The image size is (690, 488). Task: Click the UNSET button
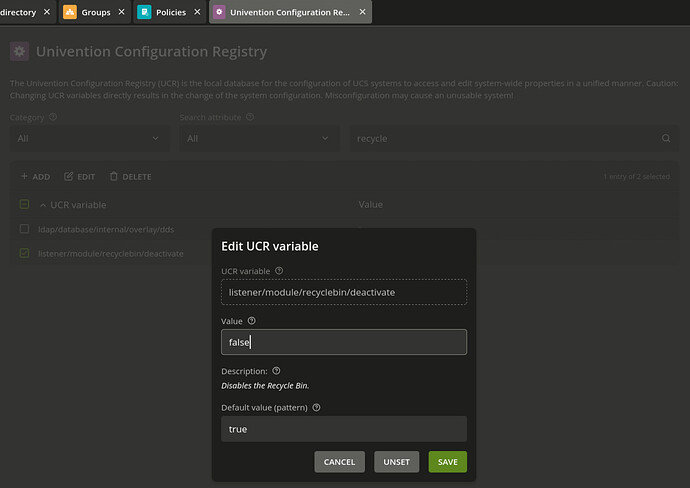(396, 462)
